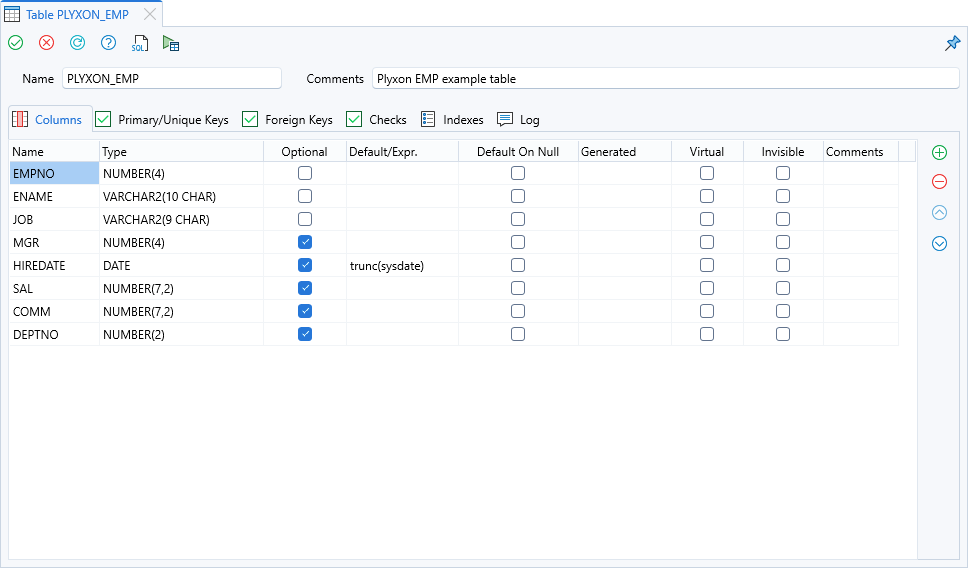Image resolution: width=968 pixels, height=568 pixels.
Task: Click the Invisible column header
Action: 783,151
